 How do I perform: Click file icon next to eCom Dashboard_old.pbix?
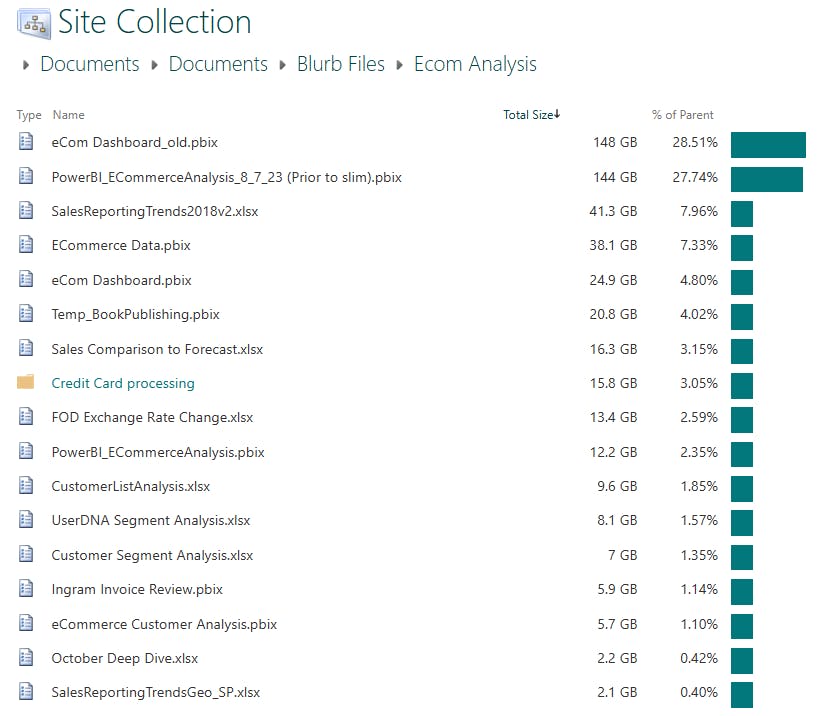26,142
